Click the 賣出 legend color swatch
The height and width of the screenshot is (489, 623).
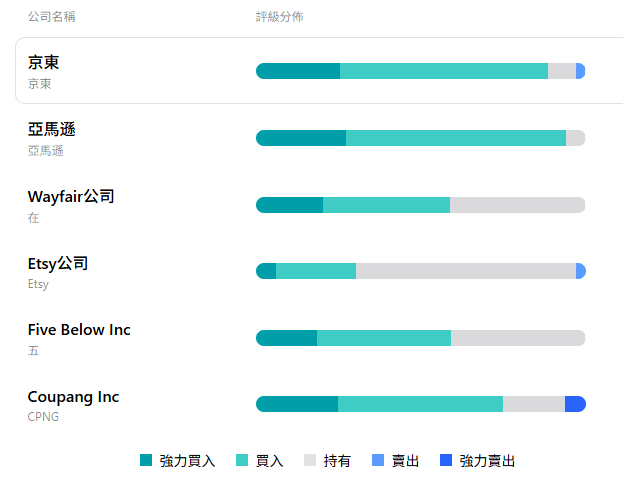point(378,461)
